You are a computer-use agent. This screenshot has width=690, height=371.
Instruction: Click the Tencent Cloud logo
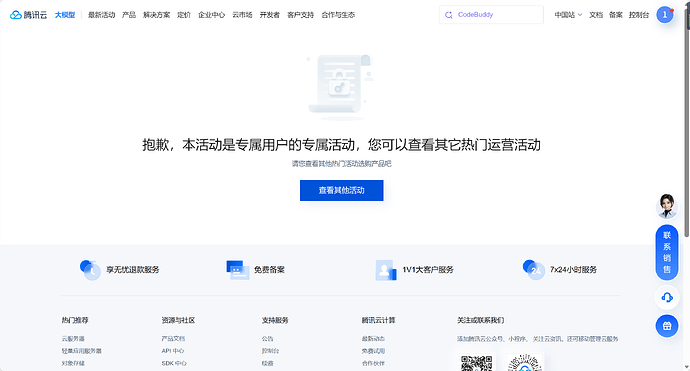pyautogui.click(x=28, y=15)
